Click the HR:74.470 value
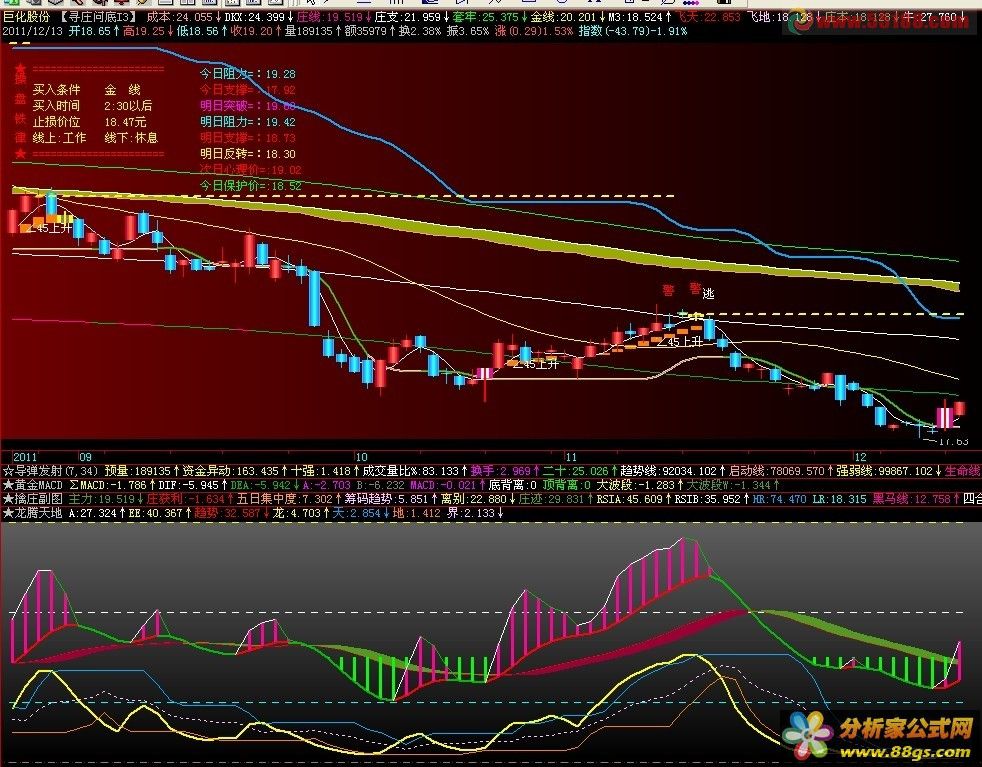The height and width of the screenshot is (767, 982). pyautogui.click(x=779, y=499)
